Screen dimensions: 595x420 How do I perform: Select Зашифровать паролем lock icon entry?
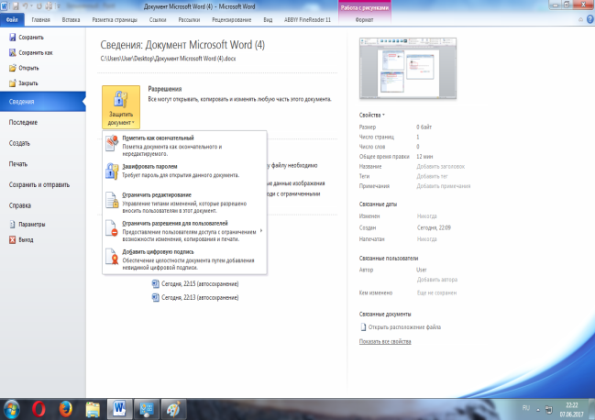[184, 171]
